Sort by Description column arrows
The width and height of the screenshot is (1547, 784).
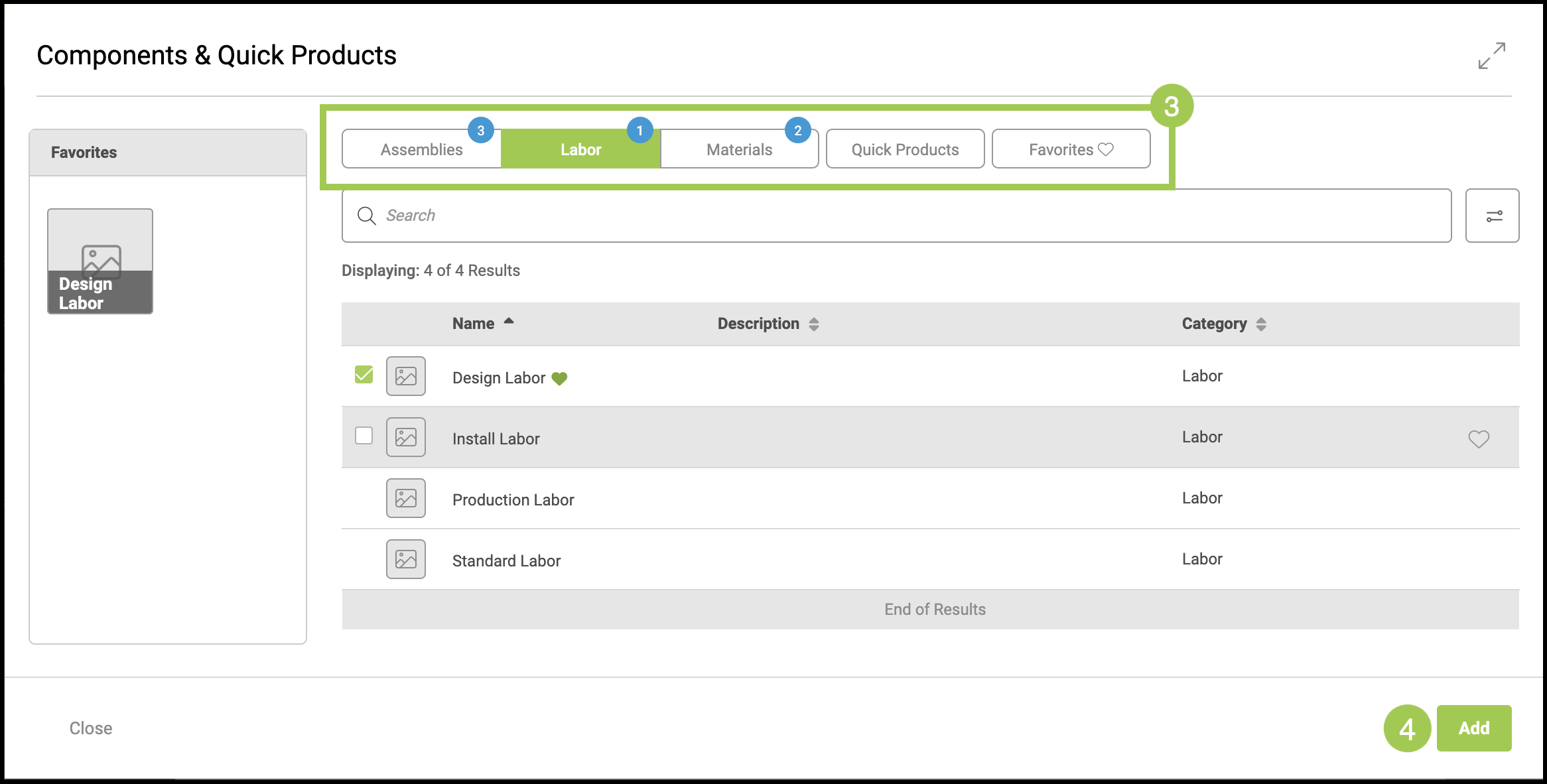tap(814, 324)
